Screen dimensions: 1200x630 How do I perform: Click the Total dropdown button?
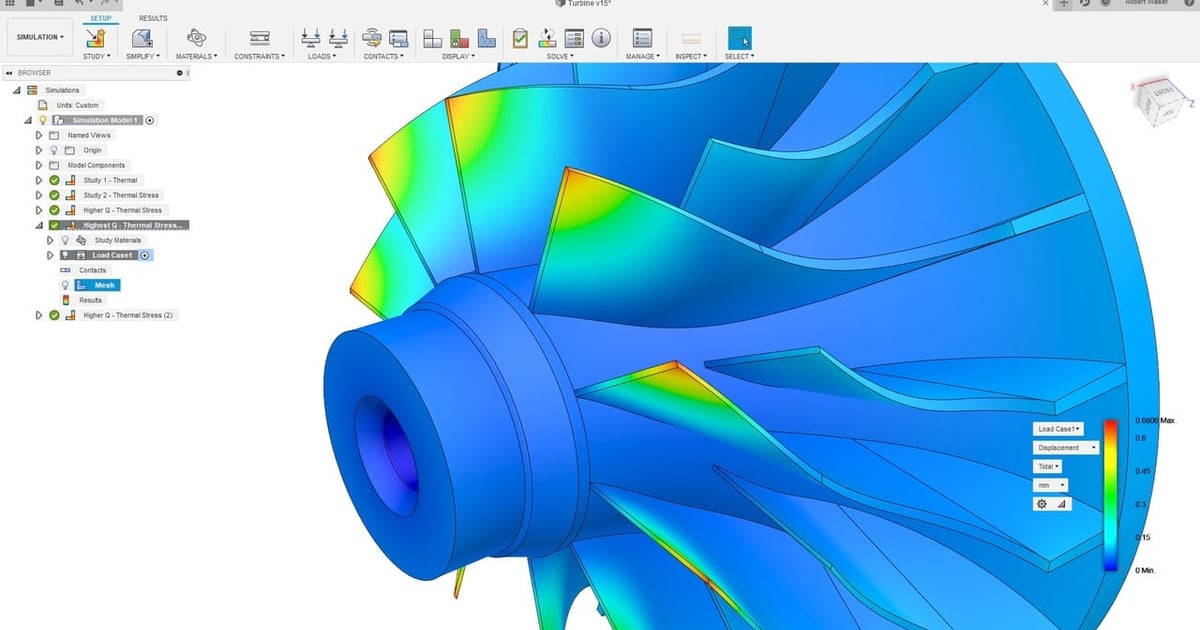[x=1047, y=466]
